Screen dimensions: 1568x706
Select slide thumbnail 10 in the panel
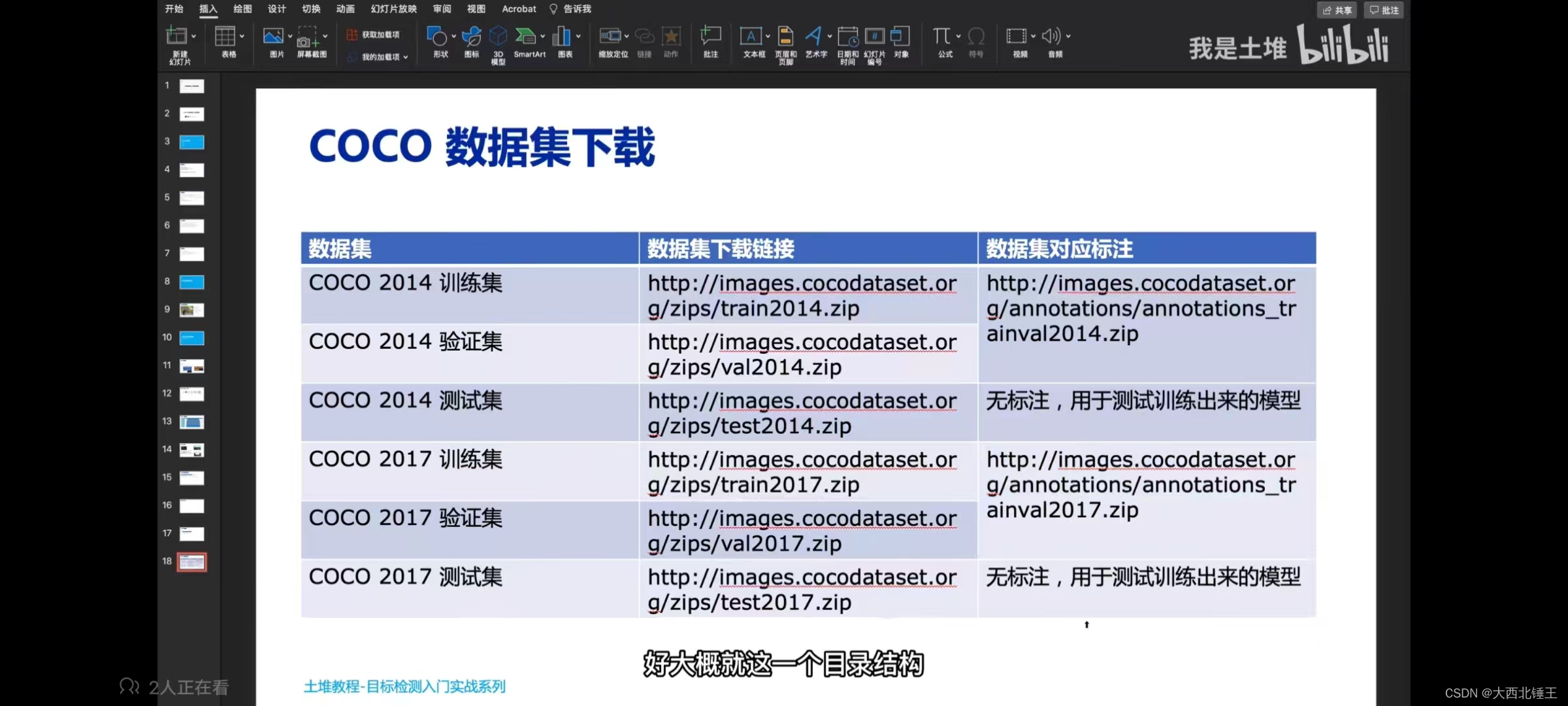click(x=191, y=338)
